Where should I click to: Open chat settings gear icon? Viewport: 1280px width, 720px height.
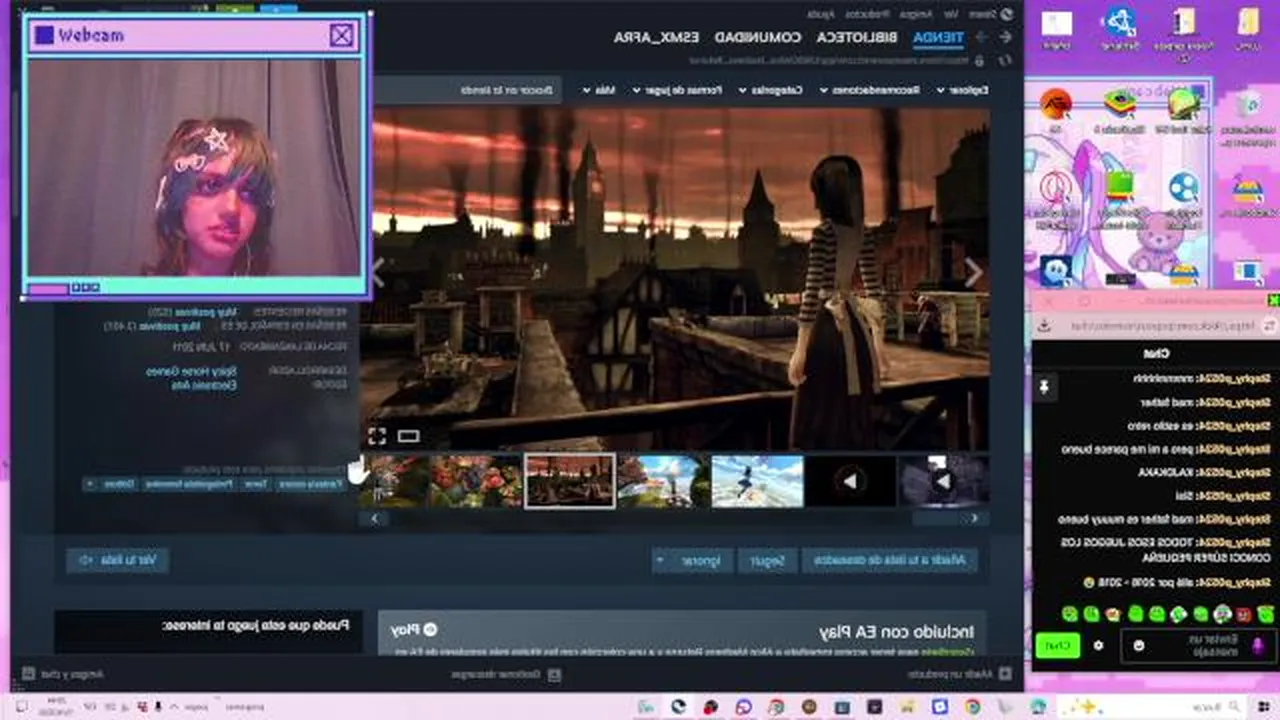tap(1097, 645)
